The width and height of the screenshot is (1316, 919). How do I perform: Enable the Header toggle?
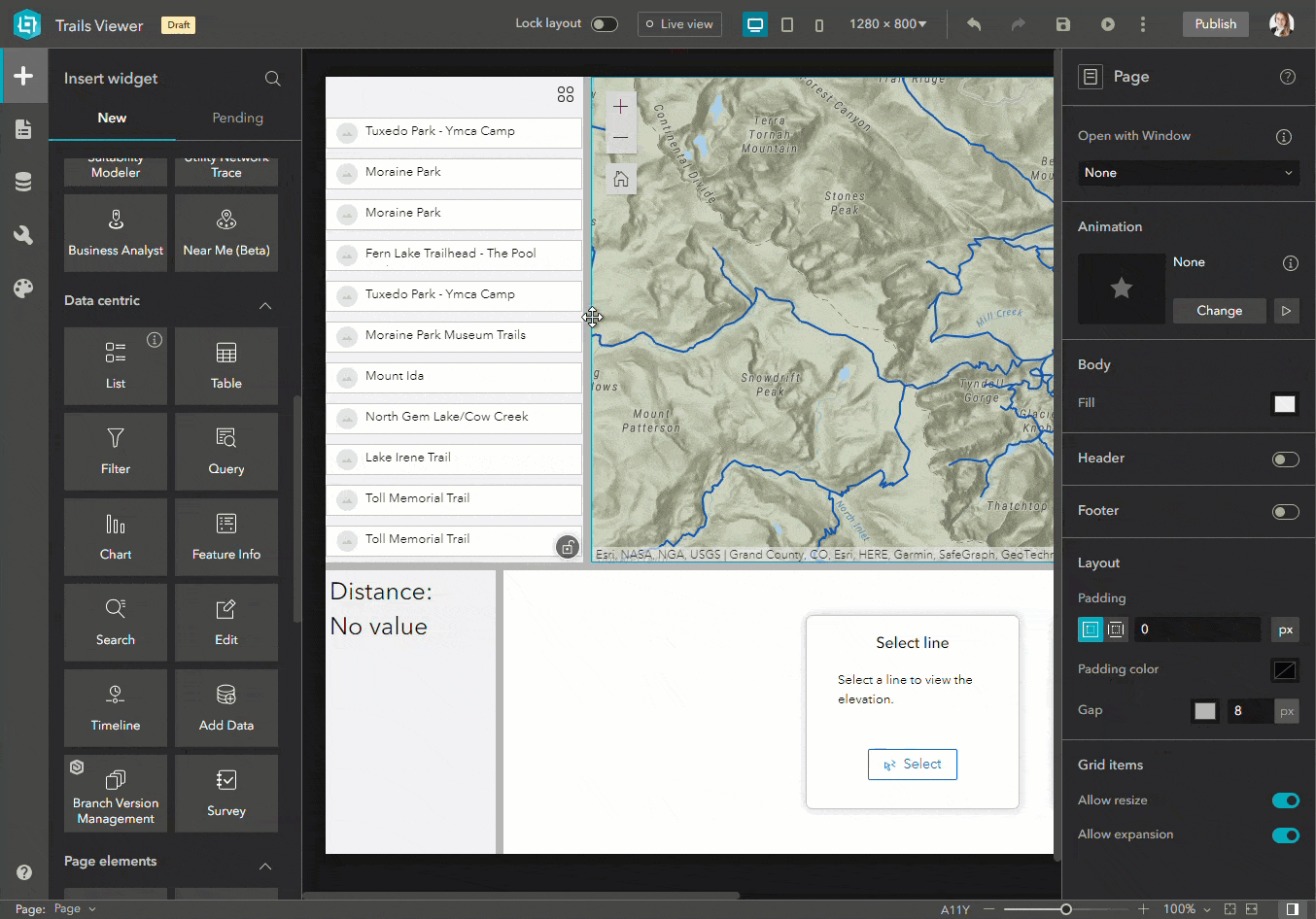point(1285,459)
